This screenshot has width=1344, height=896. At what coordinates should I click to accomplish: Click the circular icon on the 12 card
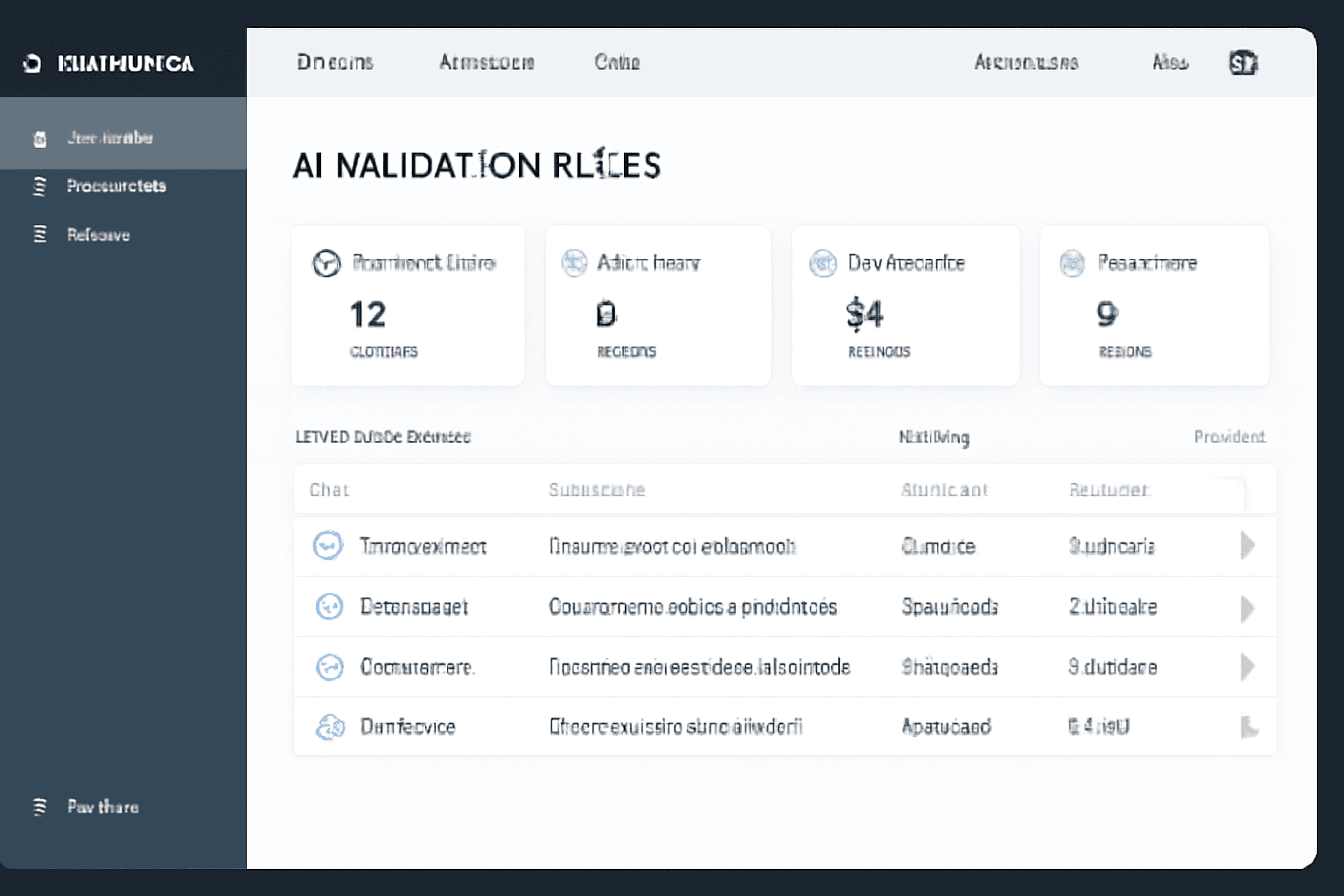point(326,263)
